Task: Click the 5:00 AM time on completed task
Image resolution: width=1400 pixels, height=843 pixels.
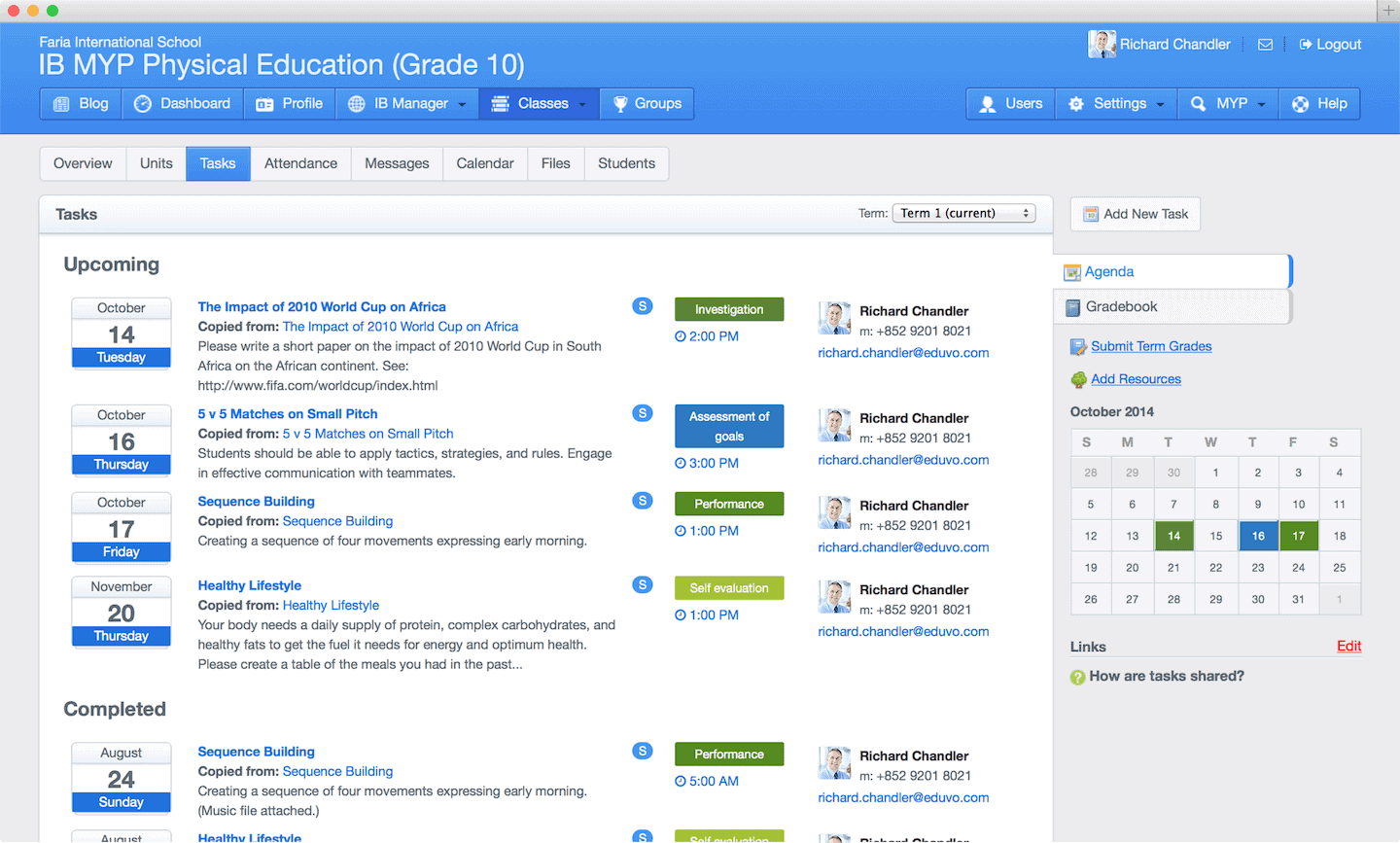Action: [707, 781]
